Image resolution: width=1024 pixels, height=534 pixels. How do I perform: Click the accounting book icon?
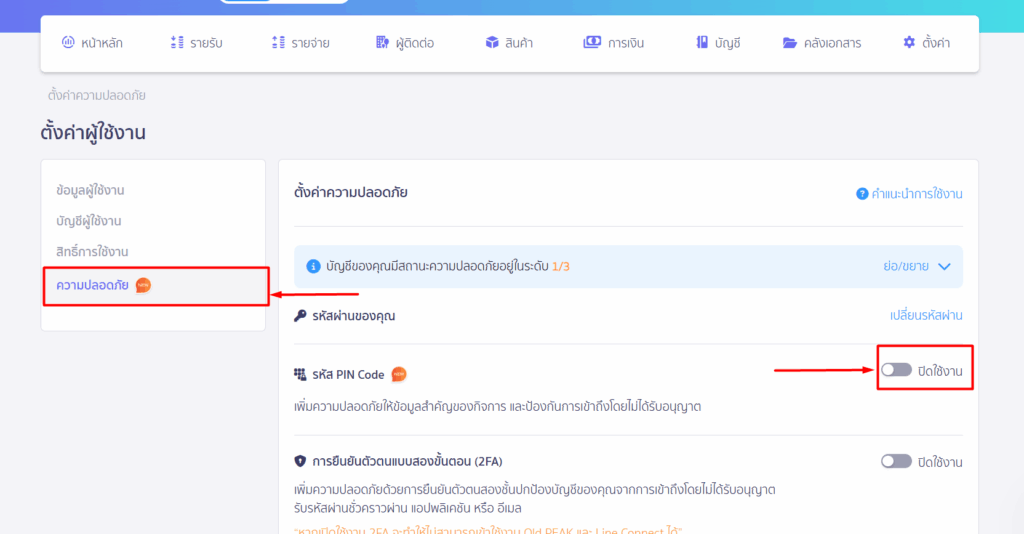[x=702, y=43]
